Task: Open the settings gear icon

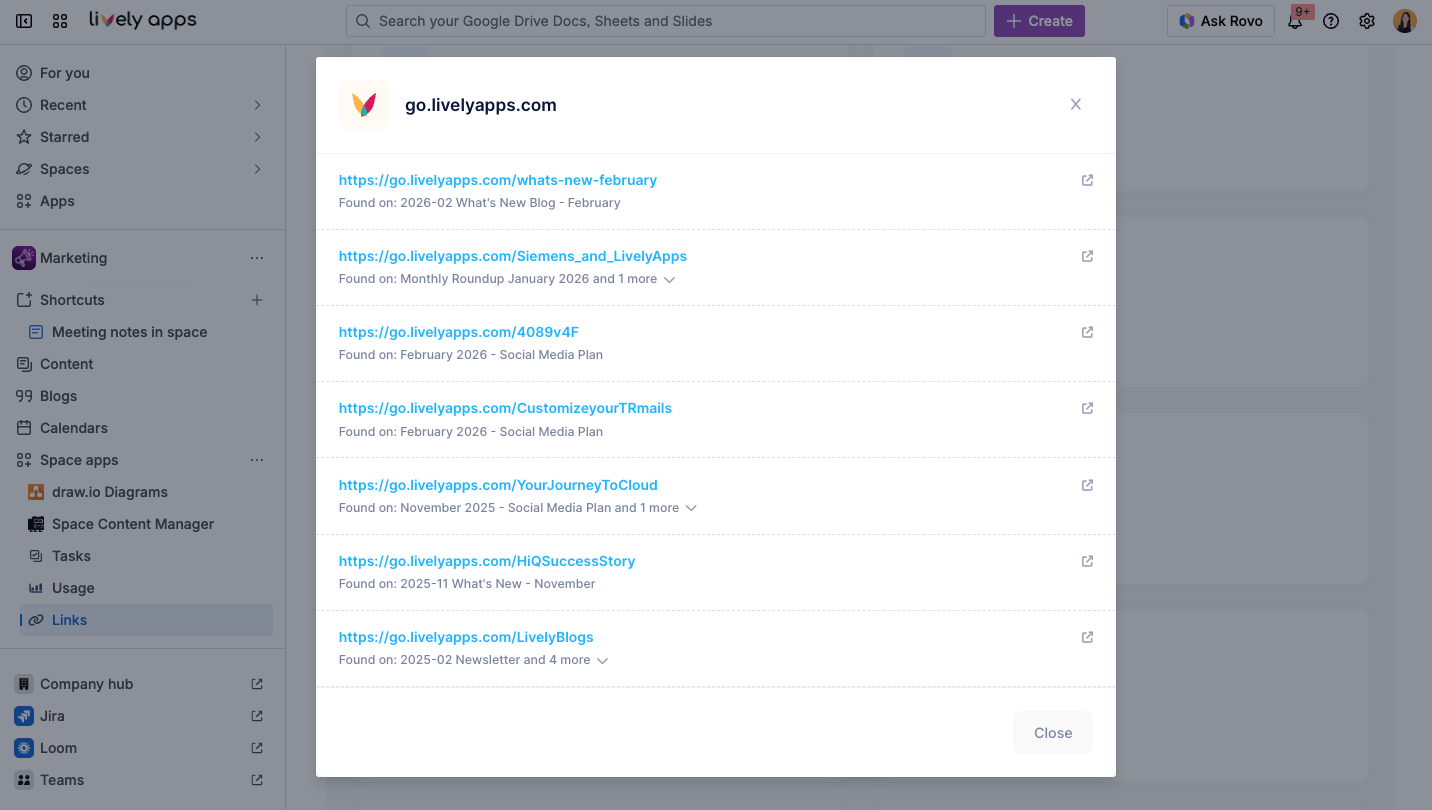Action: pos(1367,21)
